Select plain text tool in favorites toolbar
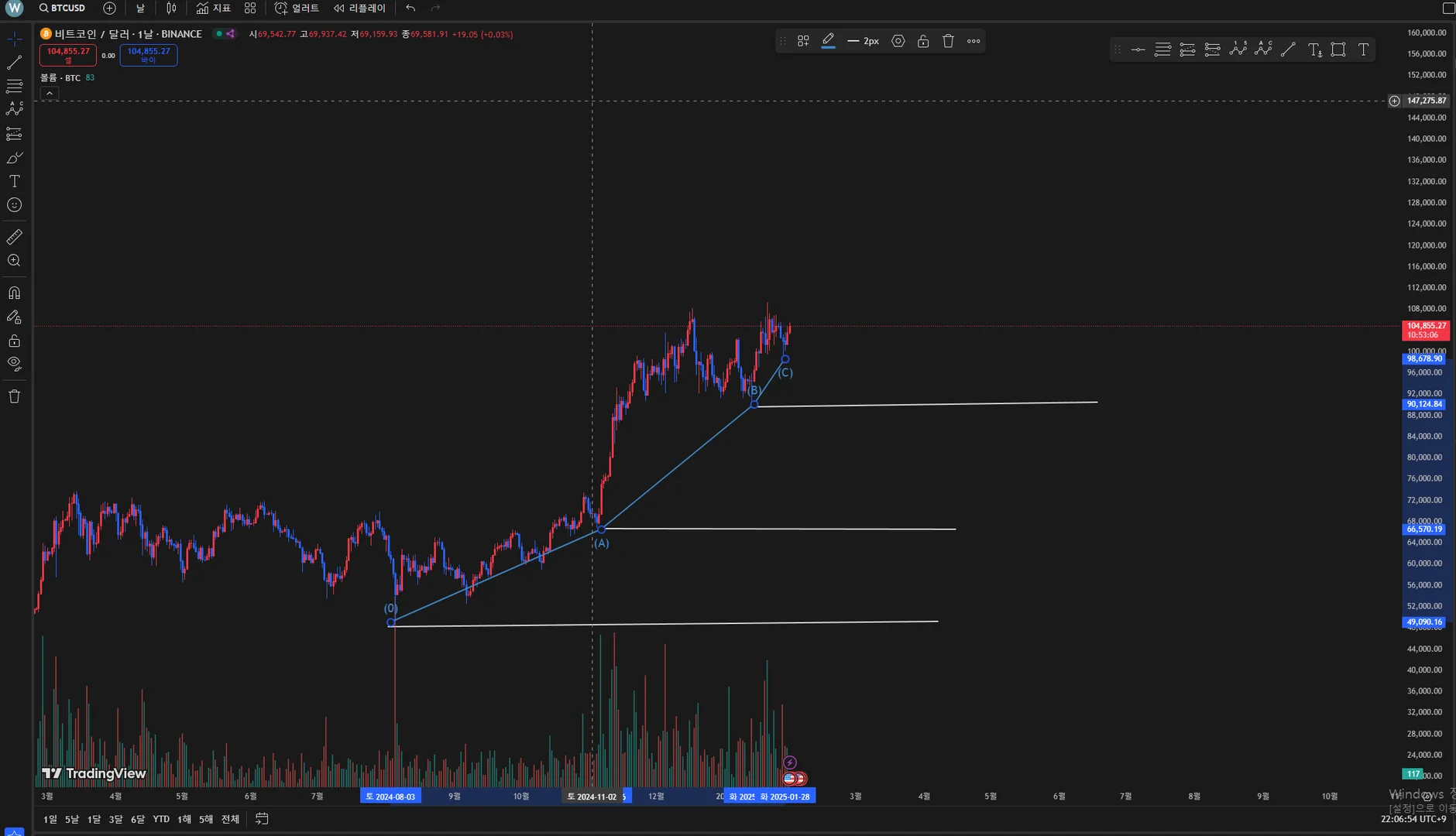 (1364, 50)
